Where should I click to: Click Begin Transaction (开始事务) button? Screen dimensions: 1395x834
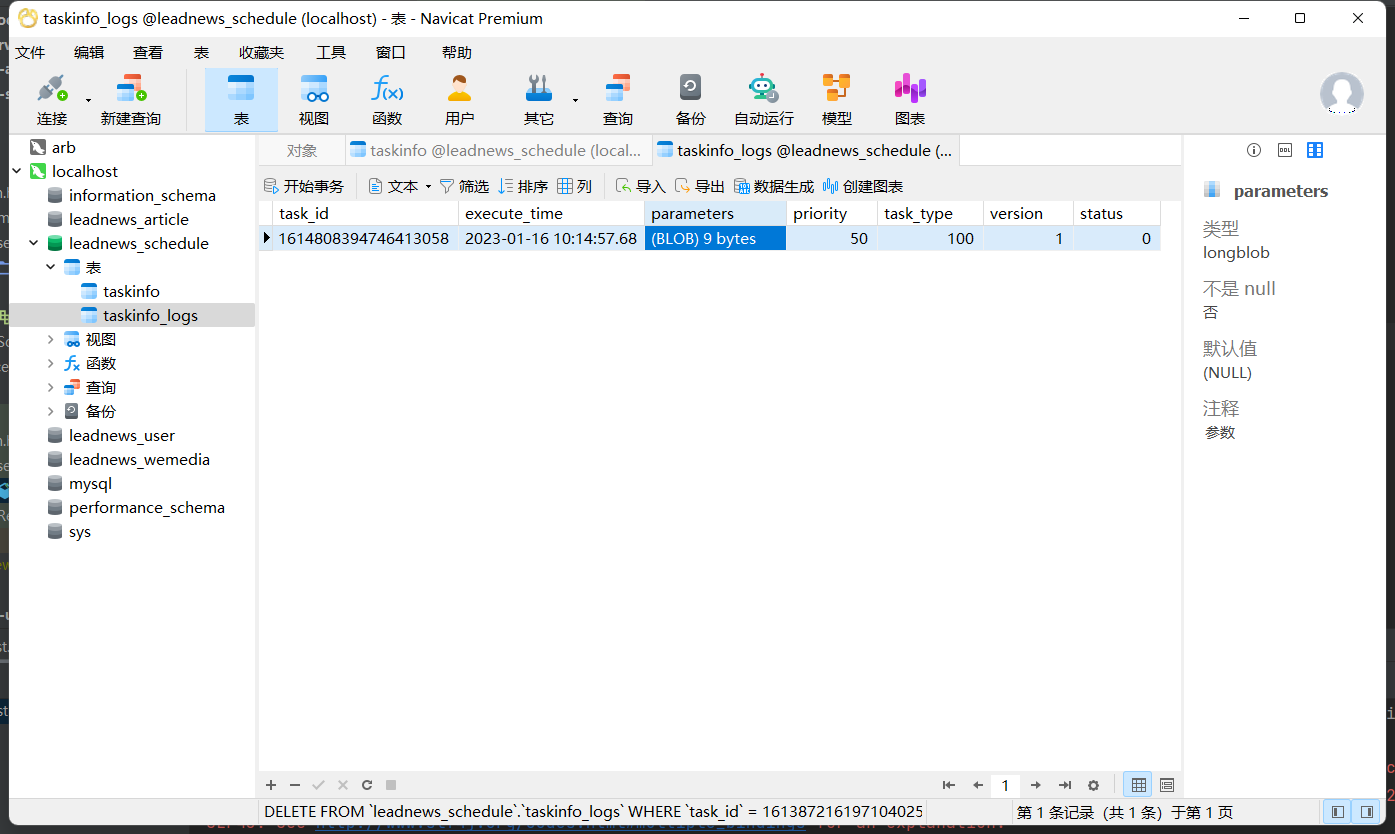(x=304, y=186)
